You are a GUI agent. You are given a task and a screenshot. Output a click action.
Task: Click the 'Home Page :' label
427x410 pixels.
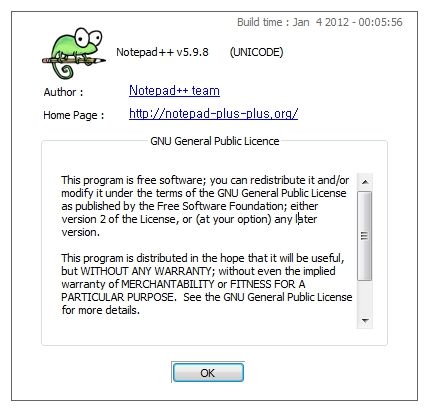click(74, 115)
